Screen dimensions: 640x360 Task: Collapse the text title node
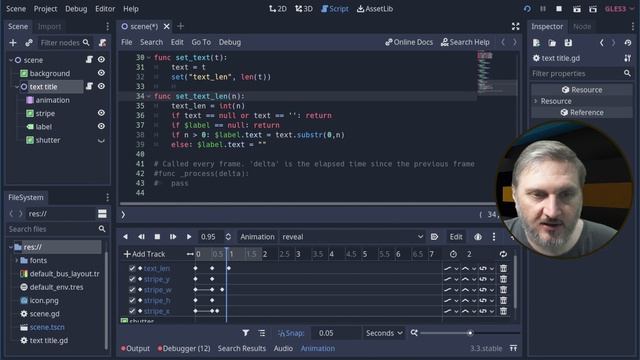17,87
